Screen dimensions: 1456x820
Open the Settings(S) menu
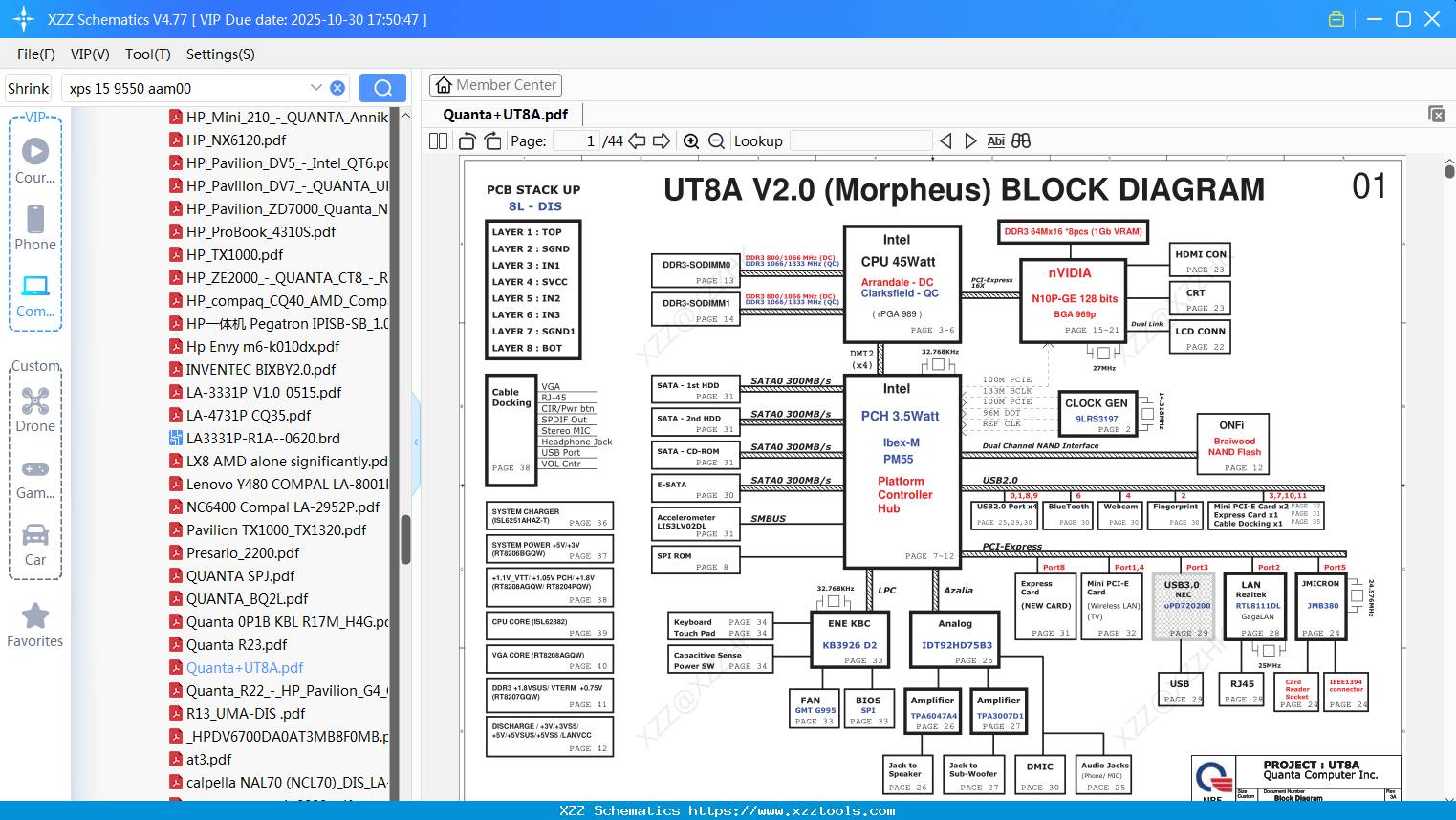[221, 54]
